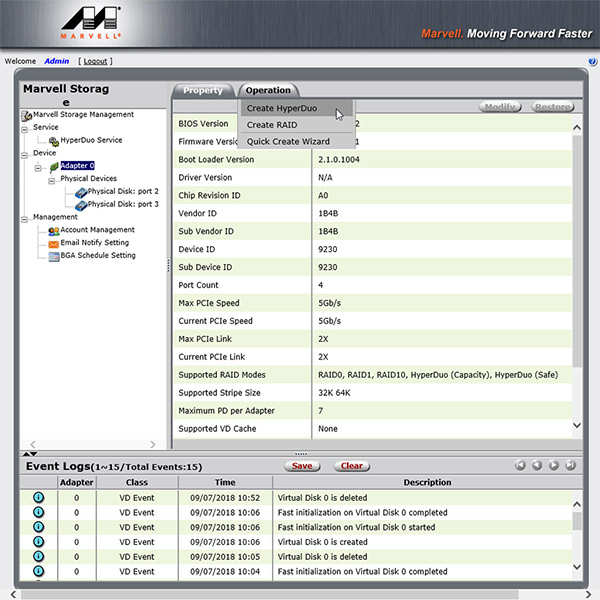Collapse the Management tree node
The width and height of the screenshot is (600, 600).
(25, 217)
